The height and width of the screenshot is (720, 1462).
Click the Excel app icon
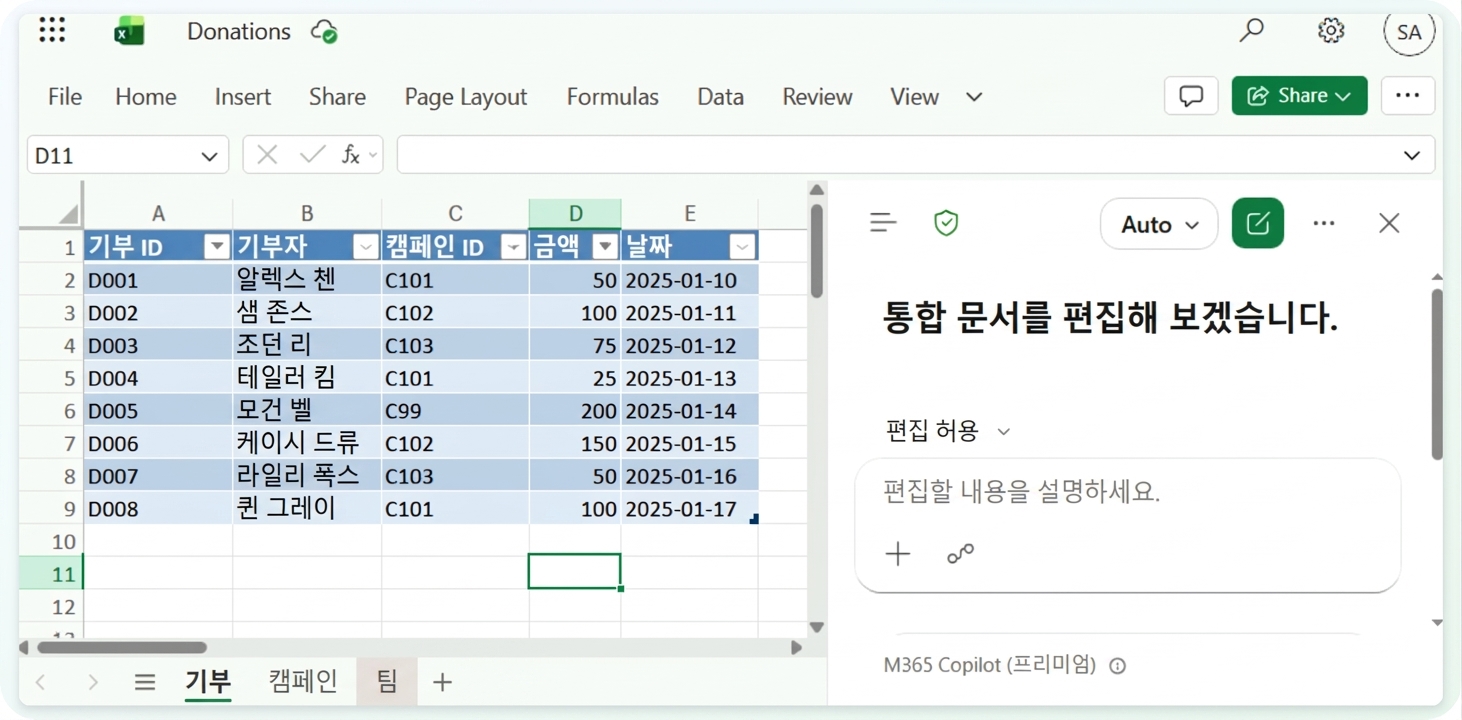pyautogui.click(x=129, y=32)
